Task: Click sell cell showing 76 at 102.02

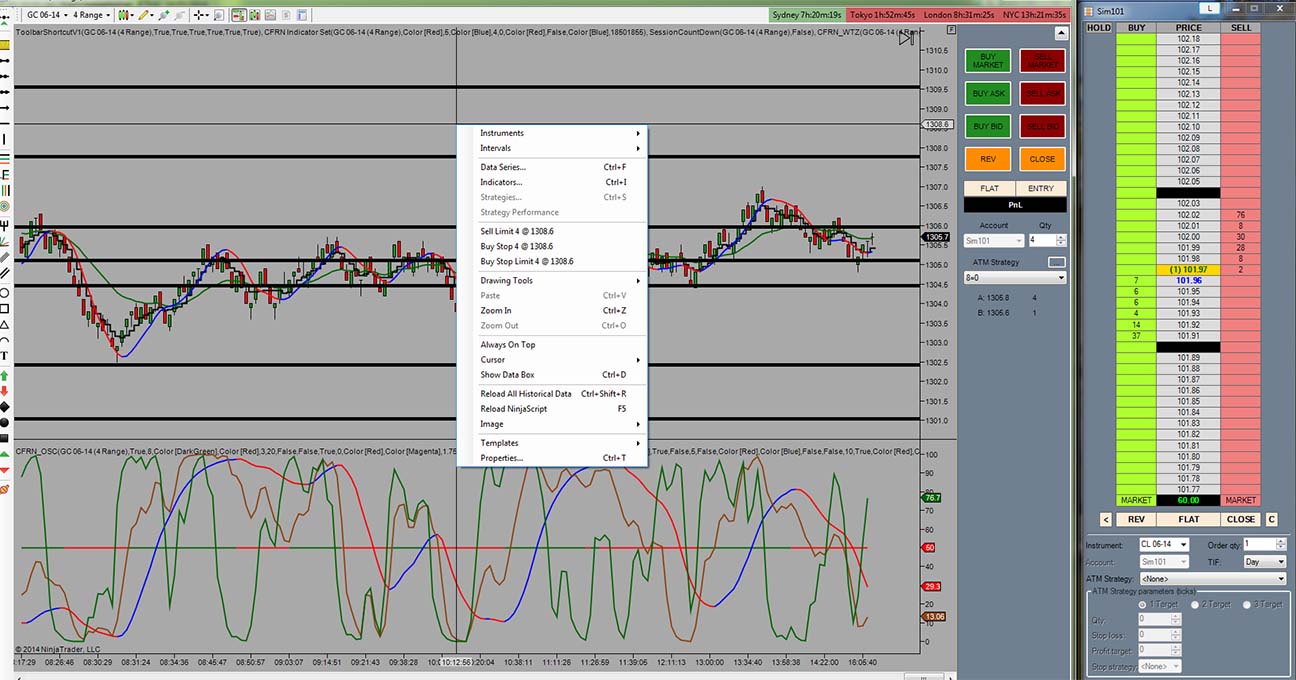Action: pos(1241,215)
